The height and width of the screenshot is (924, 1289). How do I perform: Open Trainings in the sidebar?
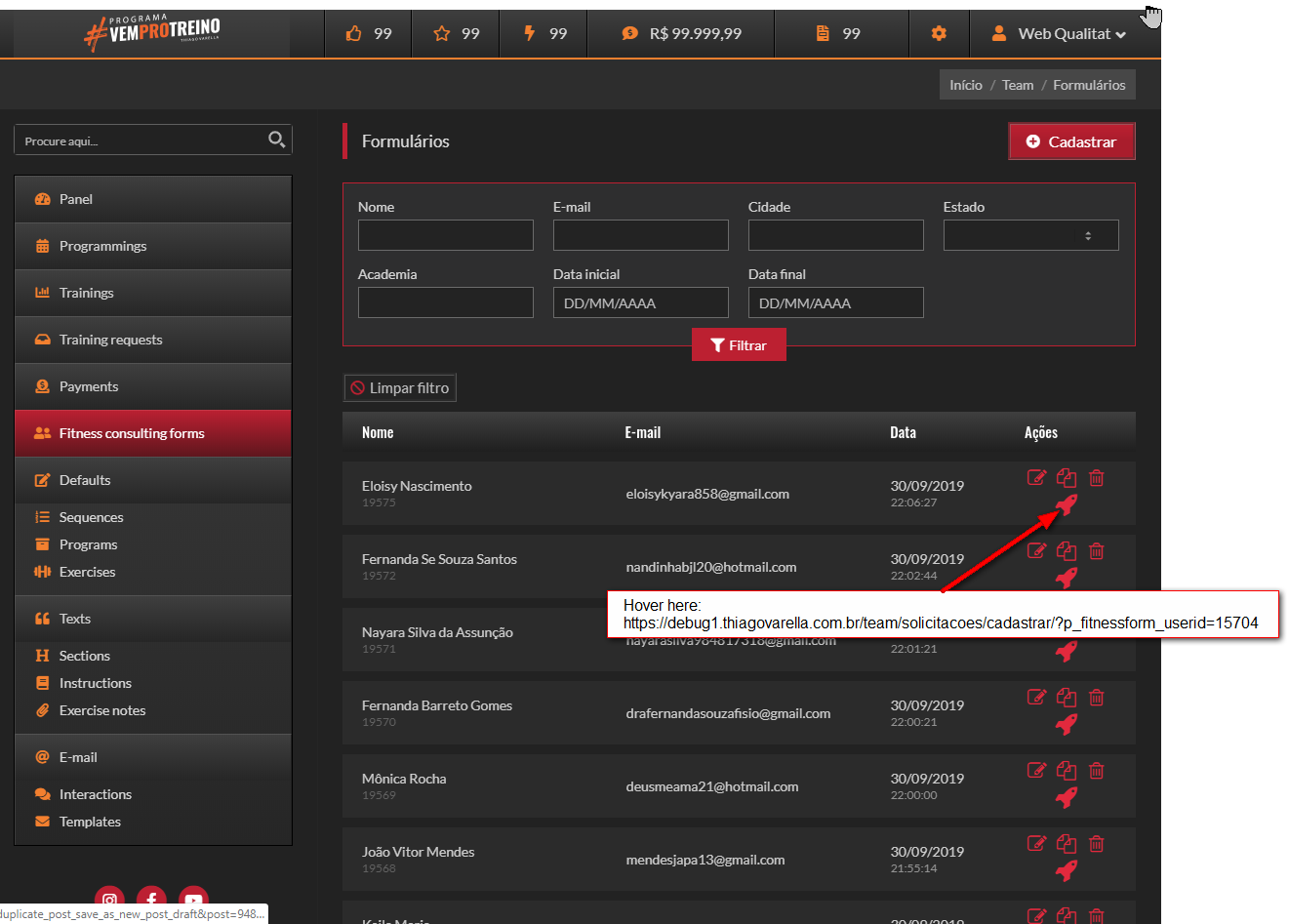click(153, 293)
